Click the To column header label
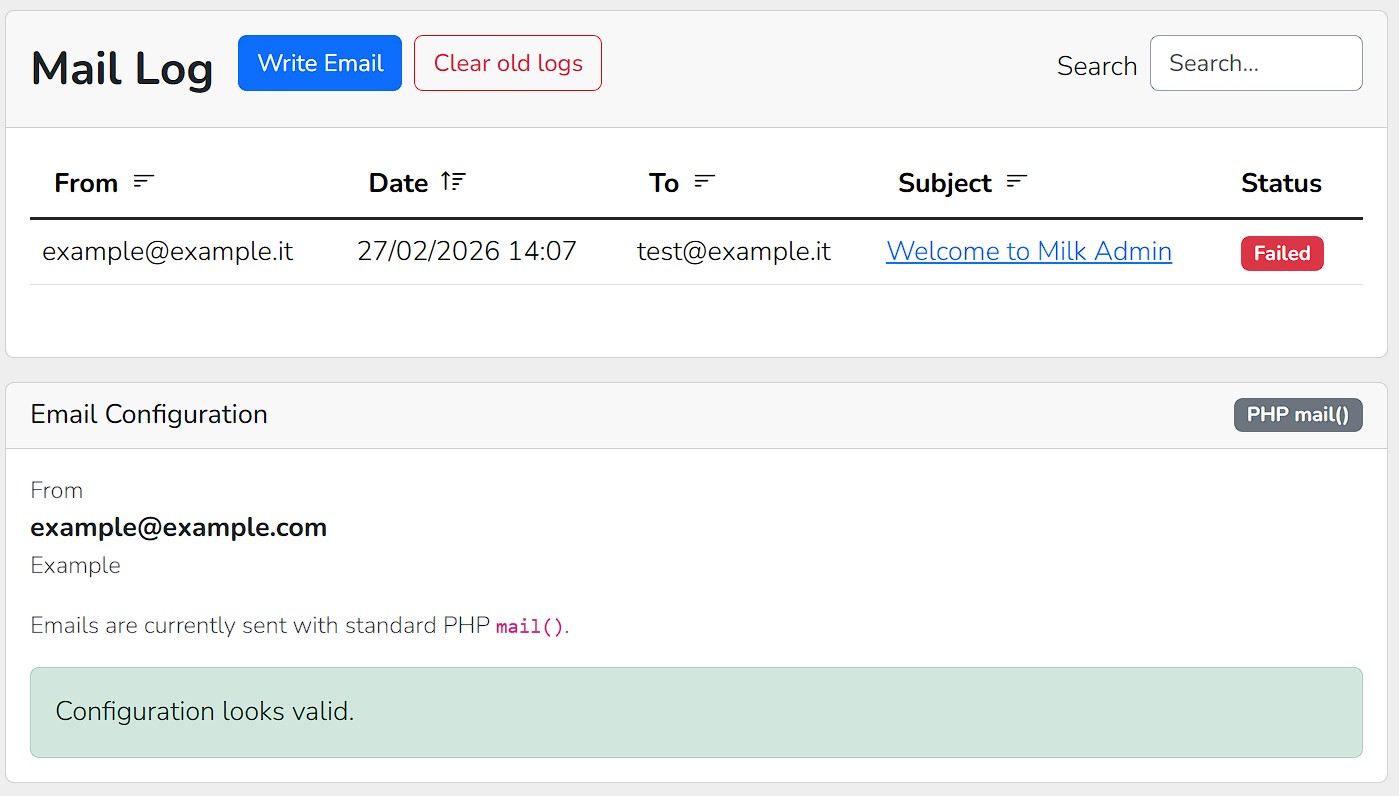Viewport: 1399px width, 796px height. coord(664,183)
